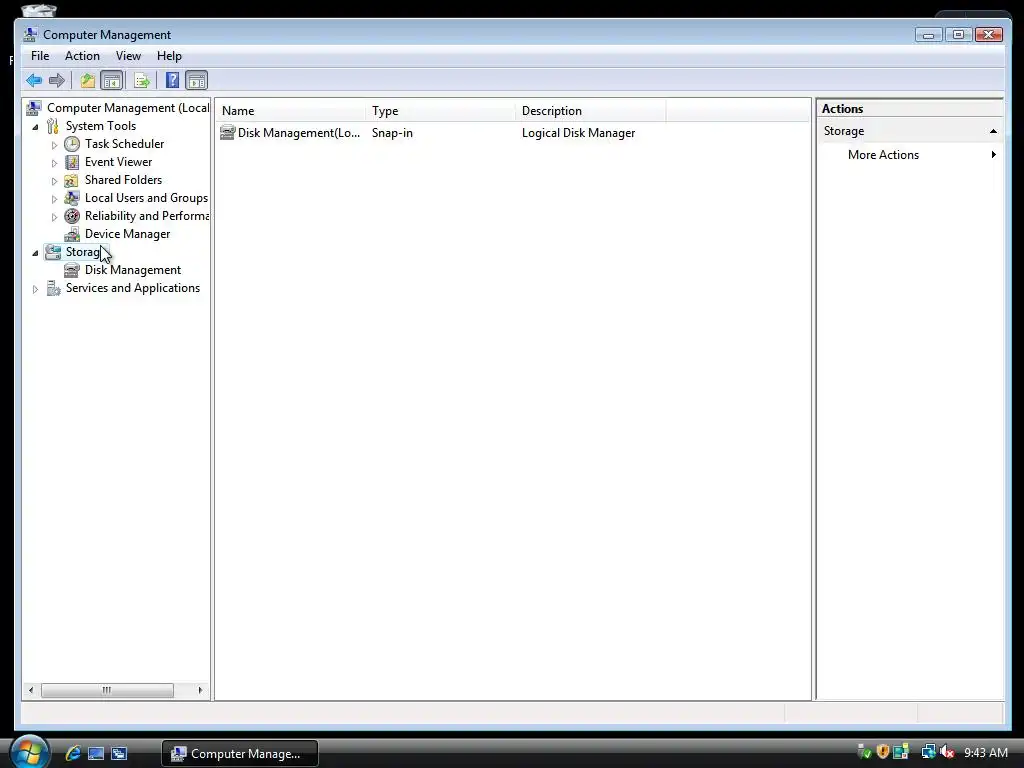Sort the list by Type column
Image resolution: width=1024 pixels, height=768 pixels.
pyautogui.click(x=441, y=111)
